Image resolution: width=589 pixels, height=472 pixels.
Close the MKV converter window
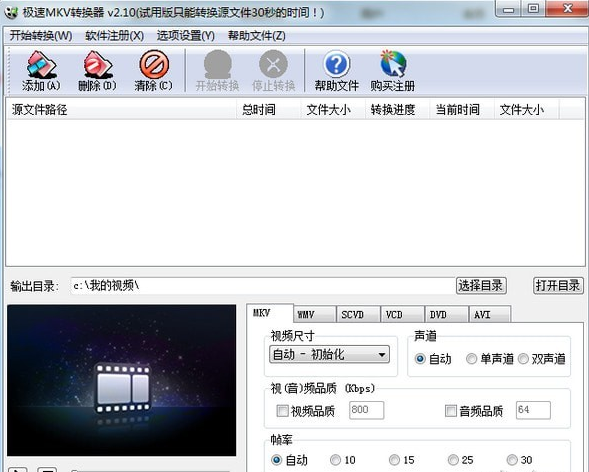pyautogui.click(x=567, y=9)
